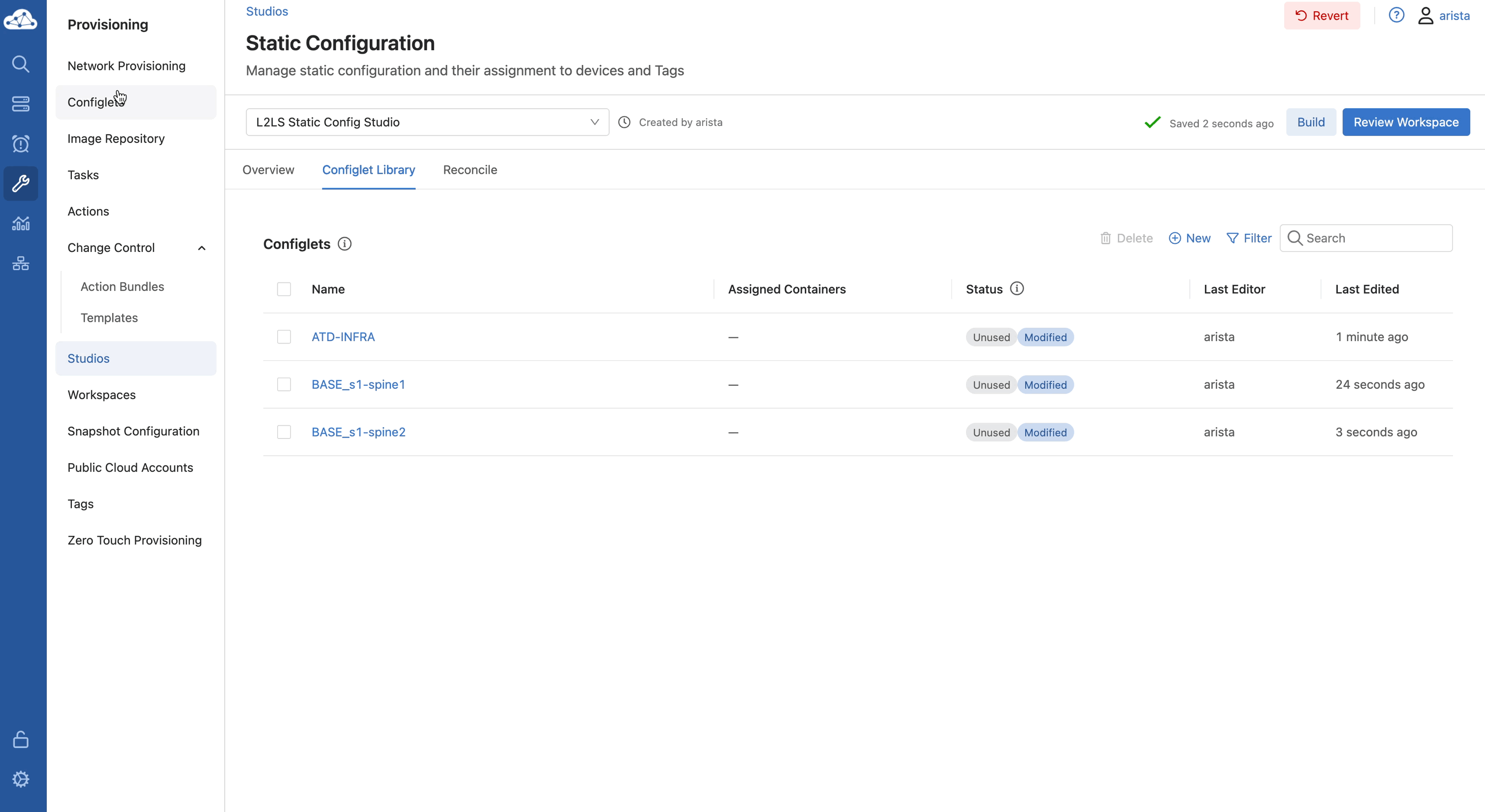
Task: Open the L2LS Static Config Studio dropdown
Action: (x=427, y=122)
